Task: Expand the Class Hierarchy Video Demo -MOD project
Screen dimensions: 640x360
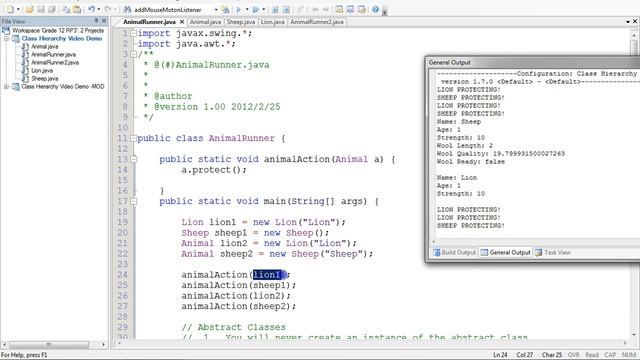Action: tap(6, 87)
